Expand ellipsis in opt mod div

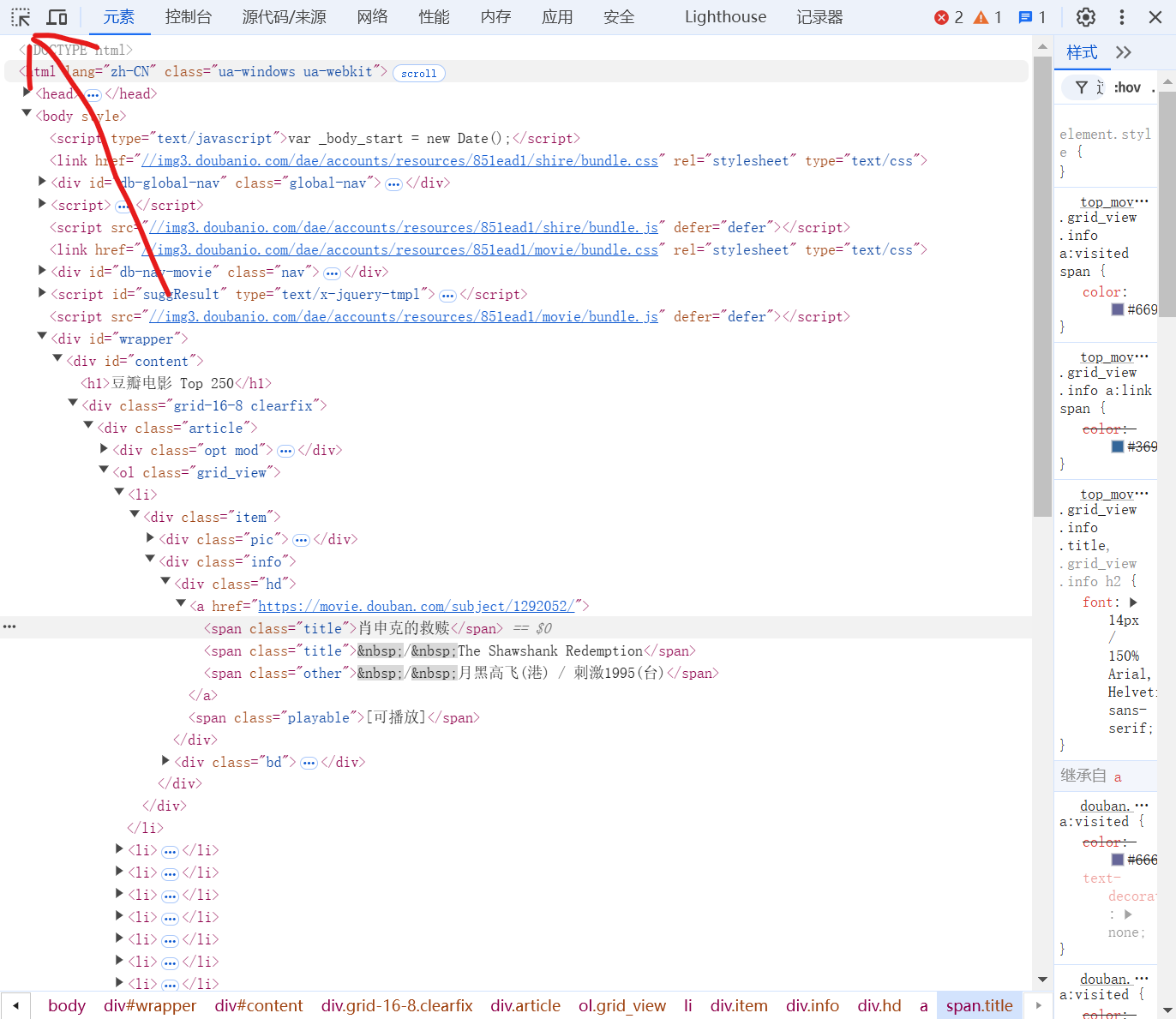(x=285, y=451)
